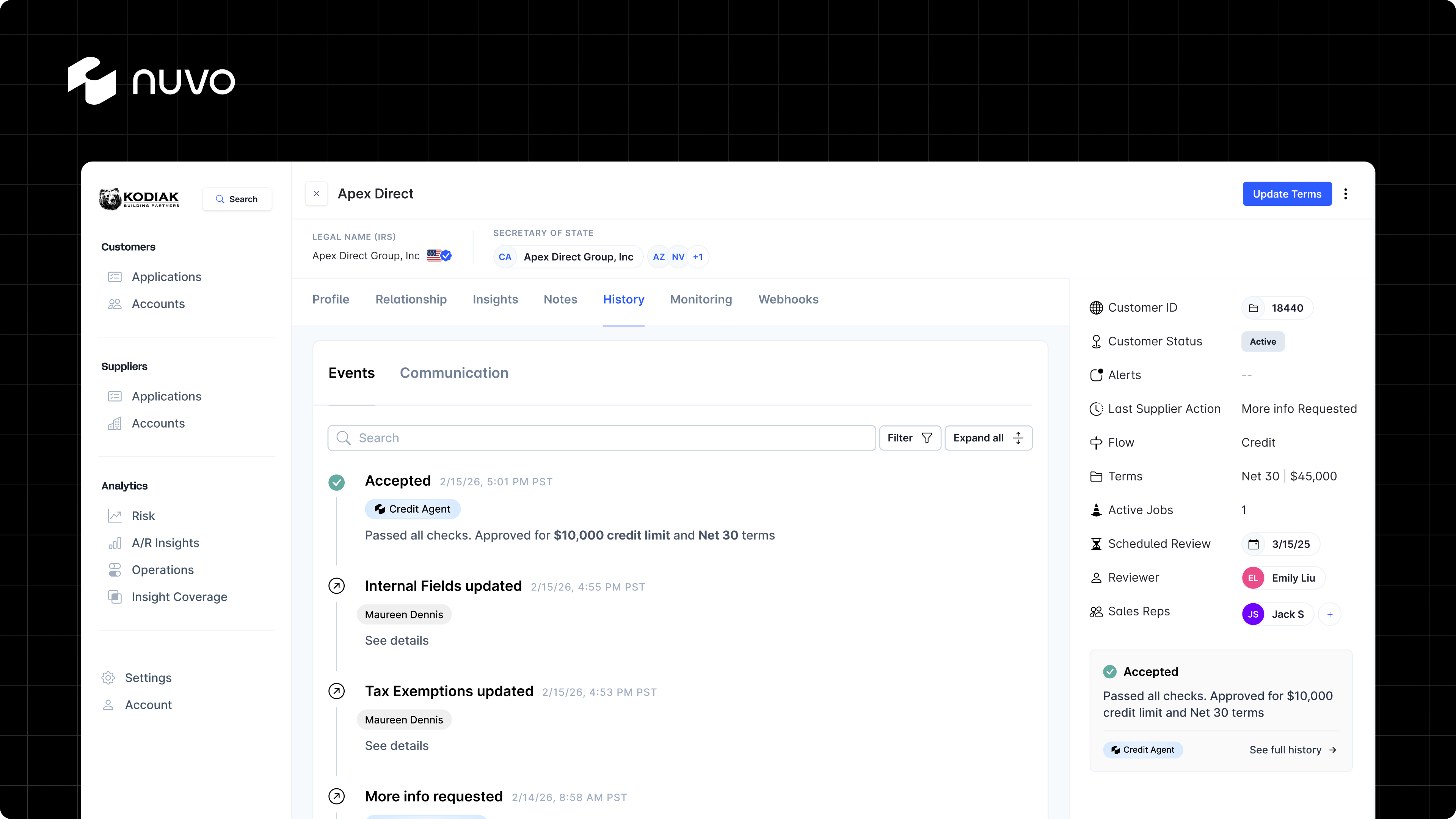Switch to the Insights tab
This screenshot has height=819, width=1456.
coord(495,300)
